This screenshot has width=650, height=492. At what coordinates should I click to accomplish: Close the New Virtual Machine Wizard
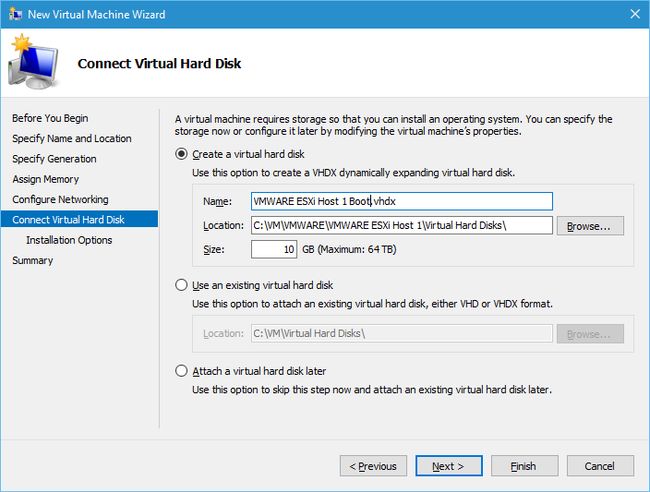635,14
